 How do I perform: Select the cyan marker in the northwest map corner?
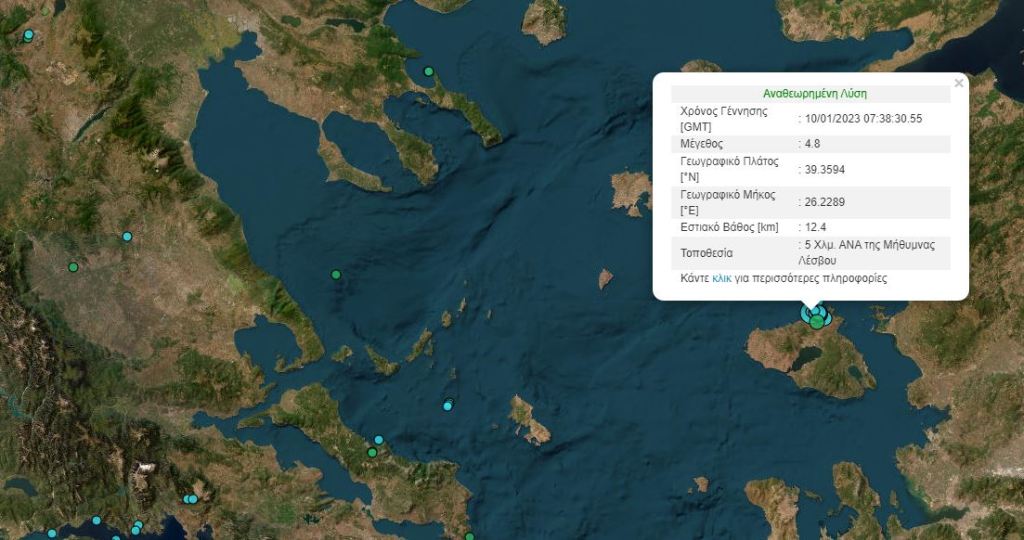[x=28, y=36]
